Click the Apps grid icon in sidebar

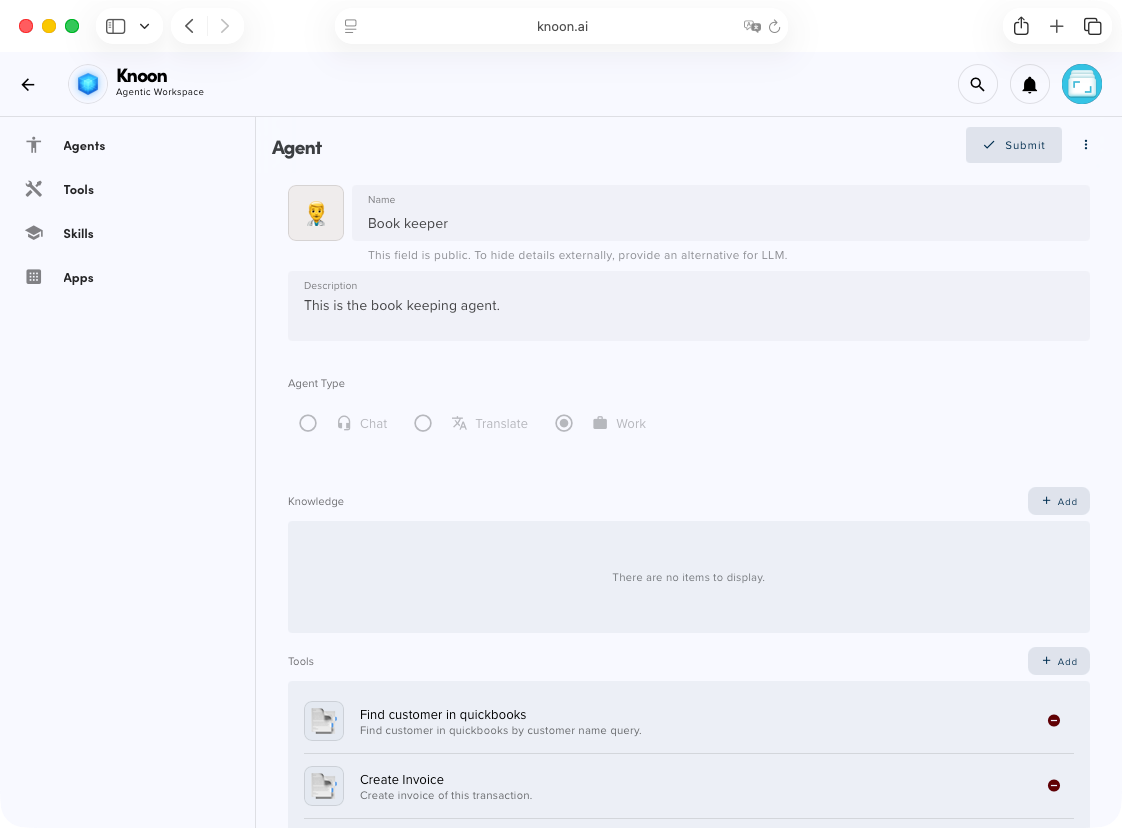pyautogui.click(x=34, y=277)
